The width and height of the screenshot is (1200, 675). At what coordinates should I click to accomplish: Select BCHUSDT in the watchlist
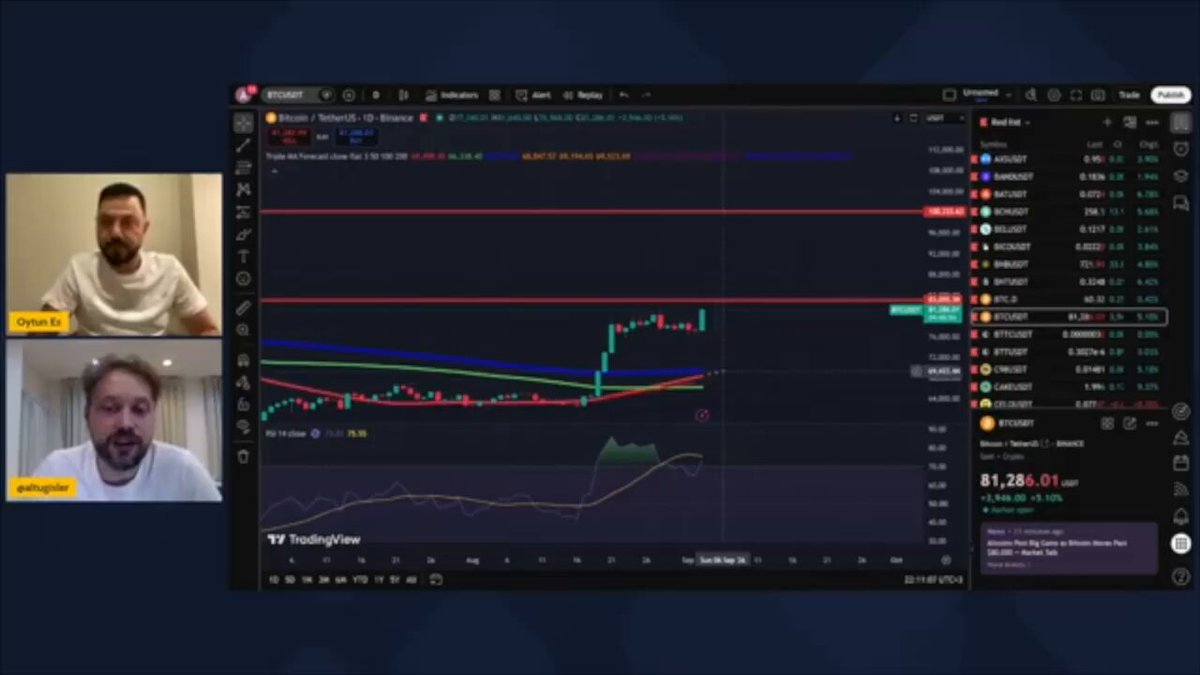pos(1069,212)
